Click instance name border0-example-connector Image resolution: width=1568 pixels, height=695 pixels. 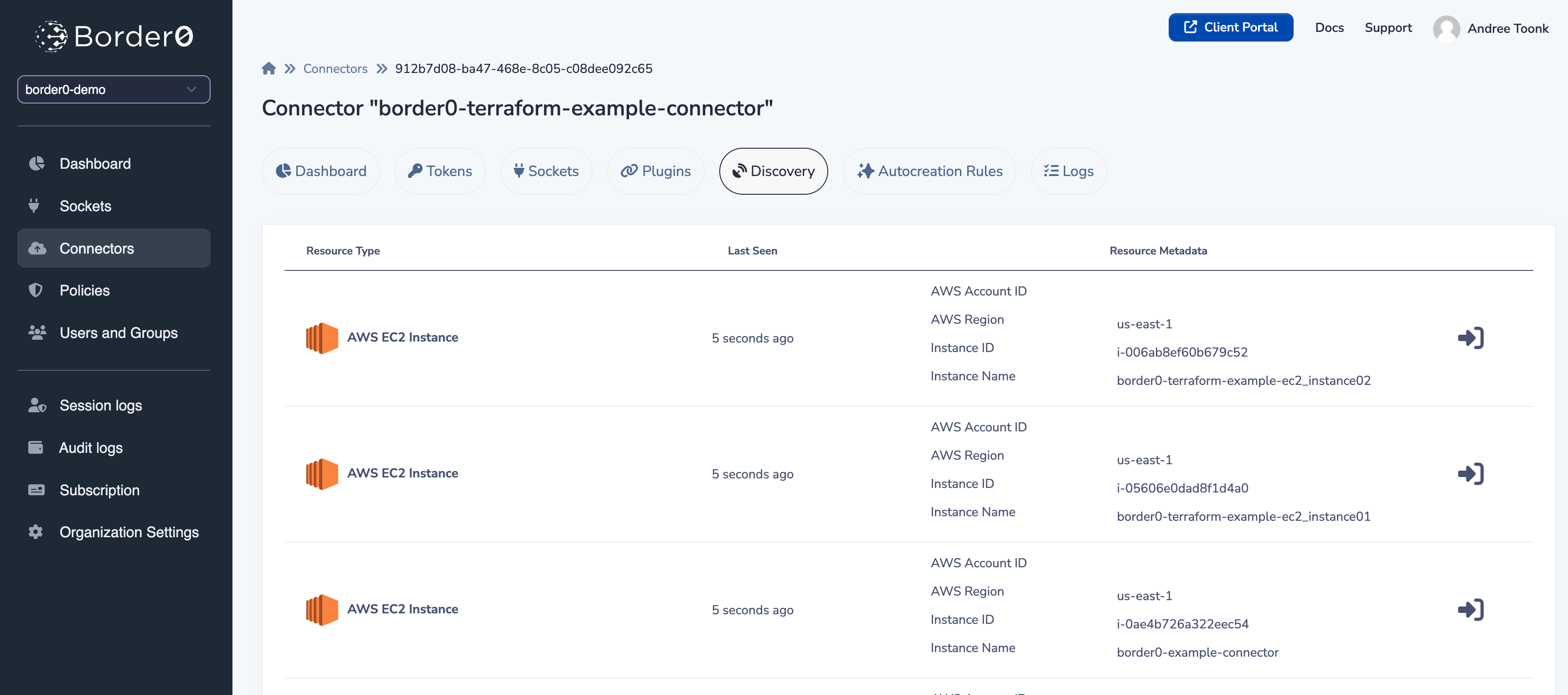pos(1197,653)
